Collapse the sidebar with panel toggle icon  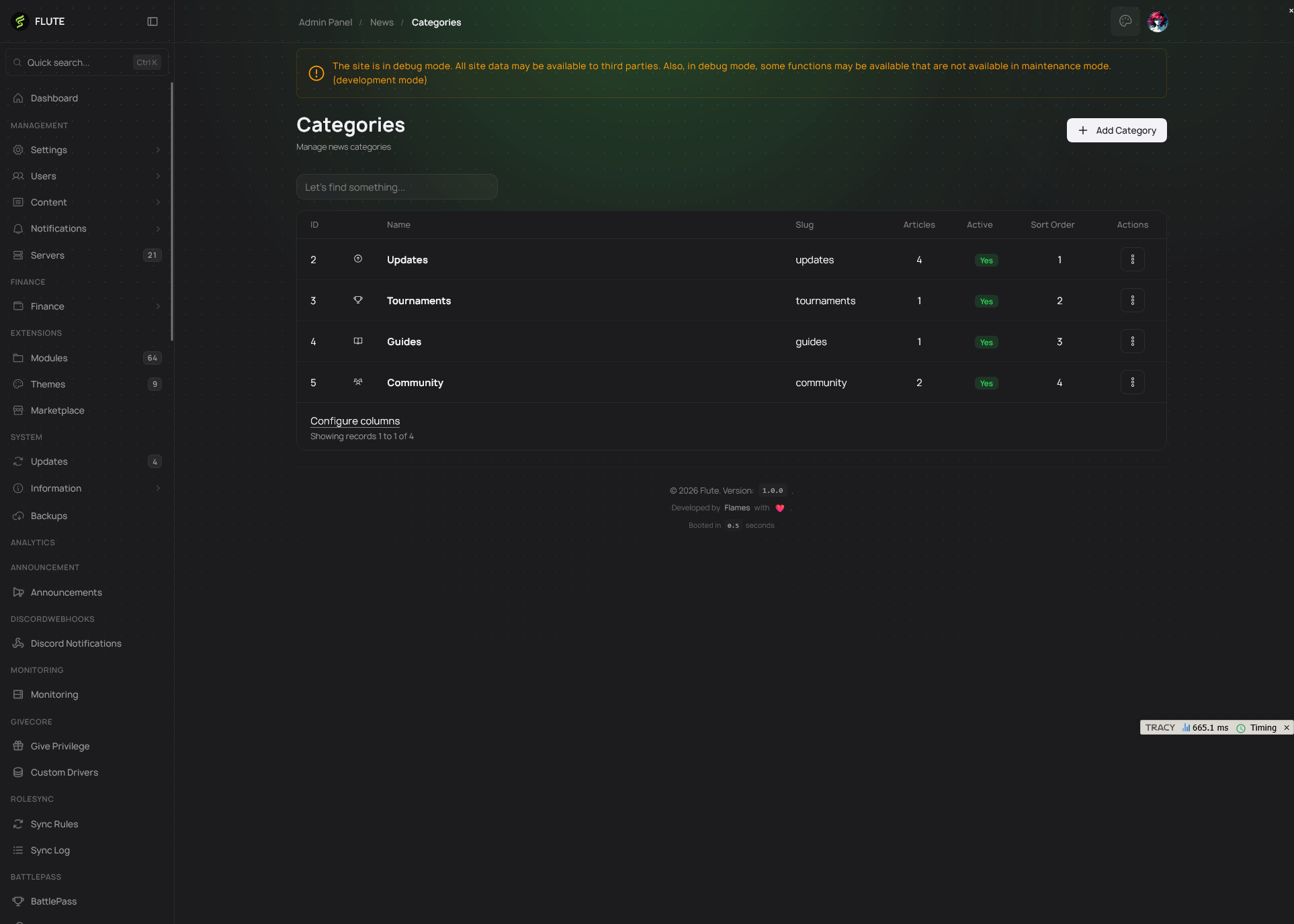[153, 21]
